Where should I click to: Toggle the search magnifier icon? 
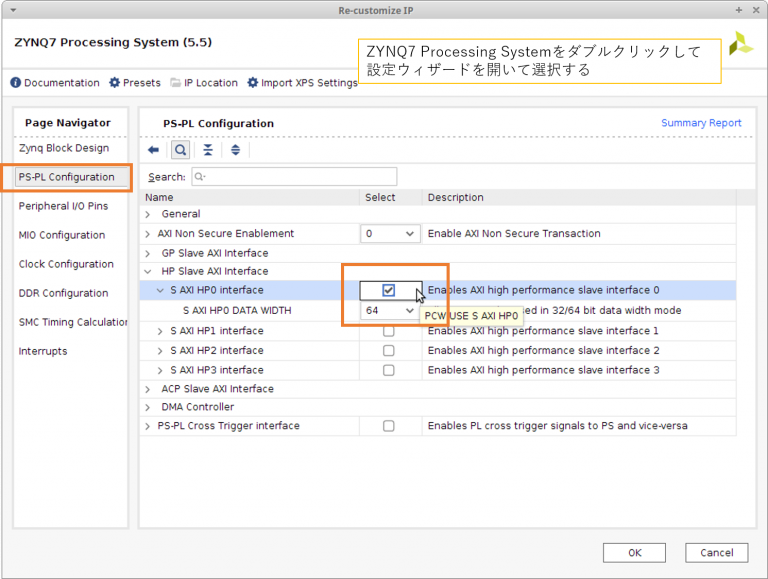click(180, 150)
